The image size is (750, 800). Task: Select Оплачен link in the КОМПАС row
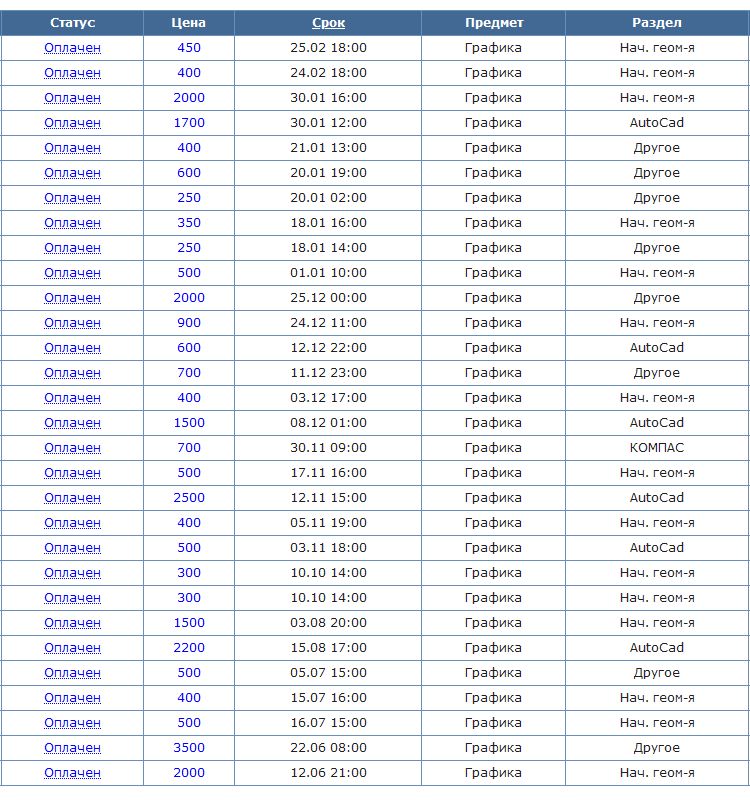click(72, 448)
